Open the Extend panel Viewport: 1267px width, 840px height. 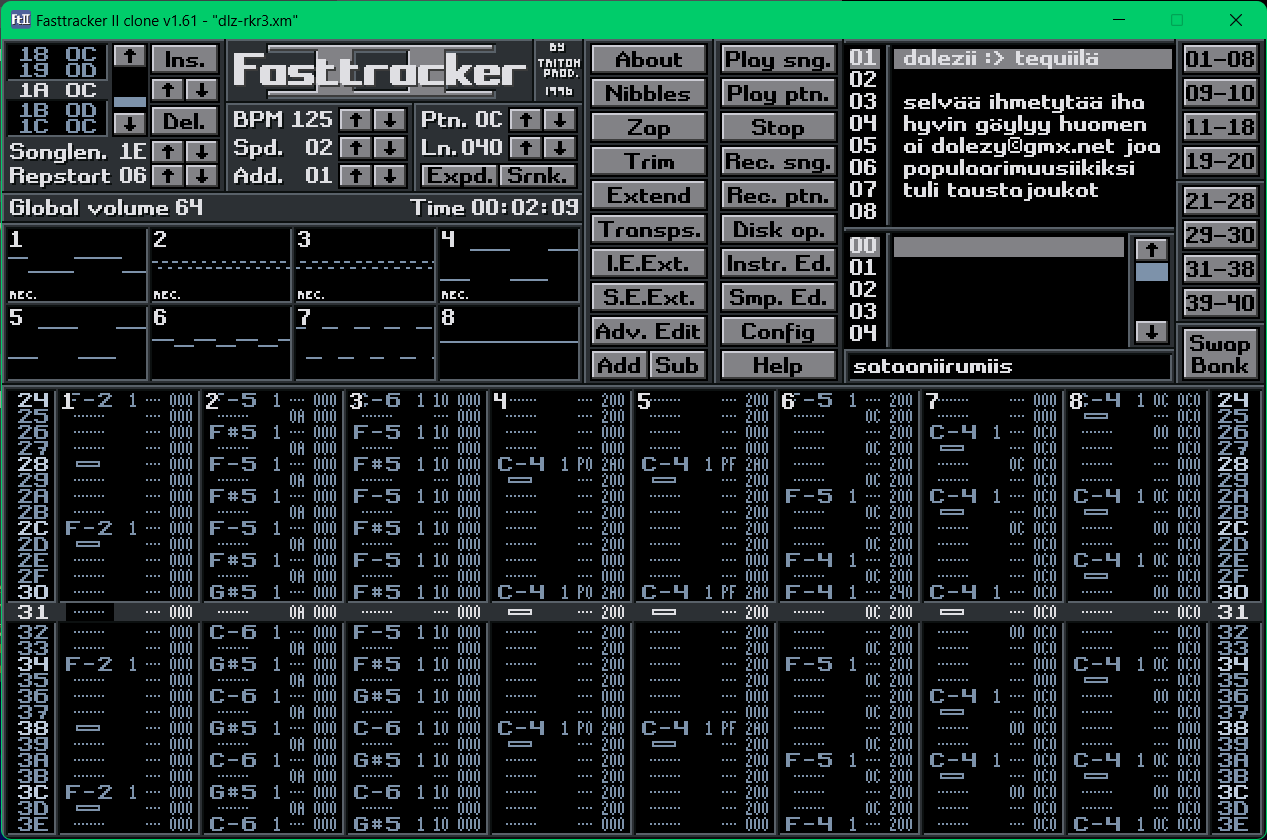[x=648, y=195]
